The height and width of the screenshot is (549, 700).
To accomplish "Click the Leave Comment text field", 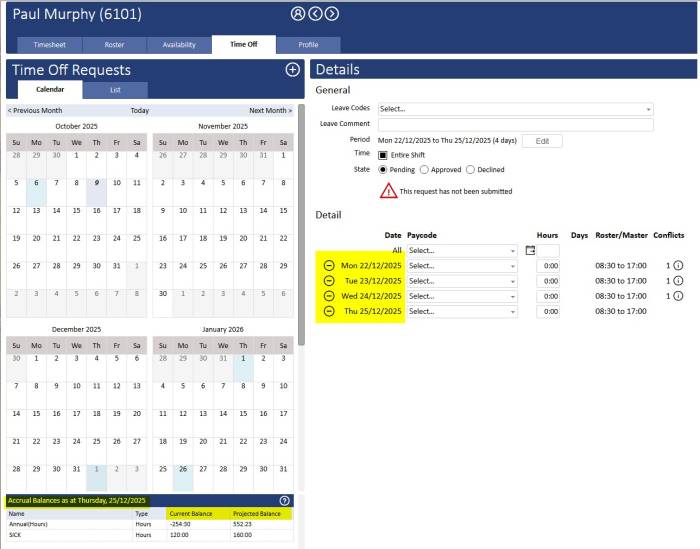I will click(x=515, y=125).
